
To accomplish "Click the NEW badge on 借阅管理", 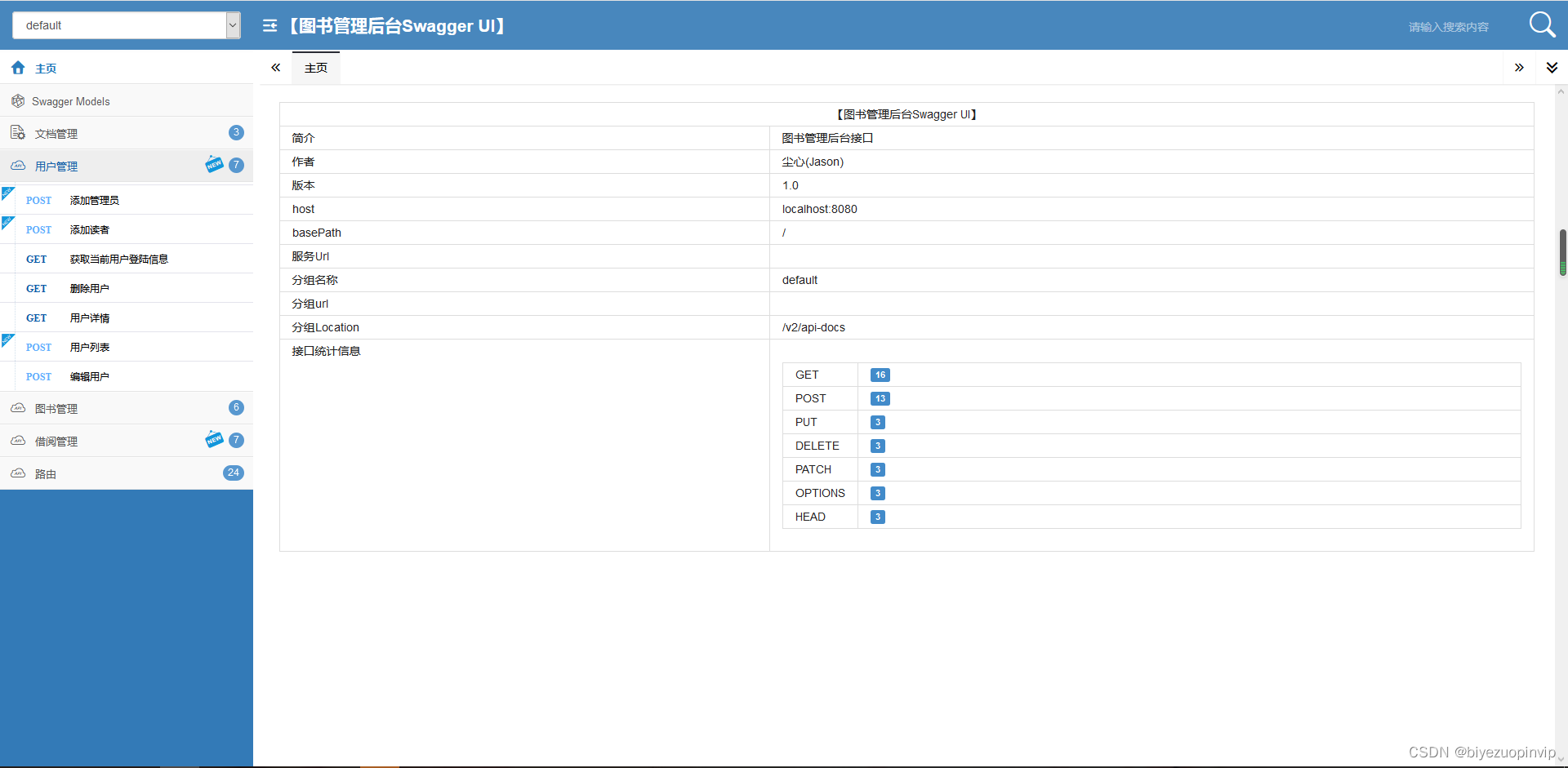I will (214, 439).
